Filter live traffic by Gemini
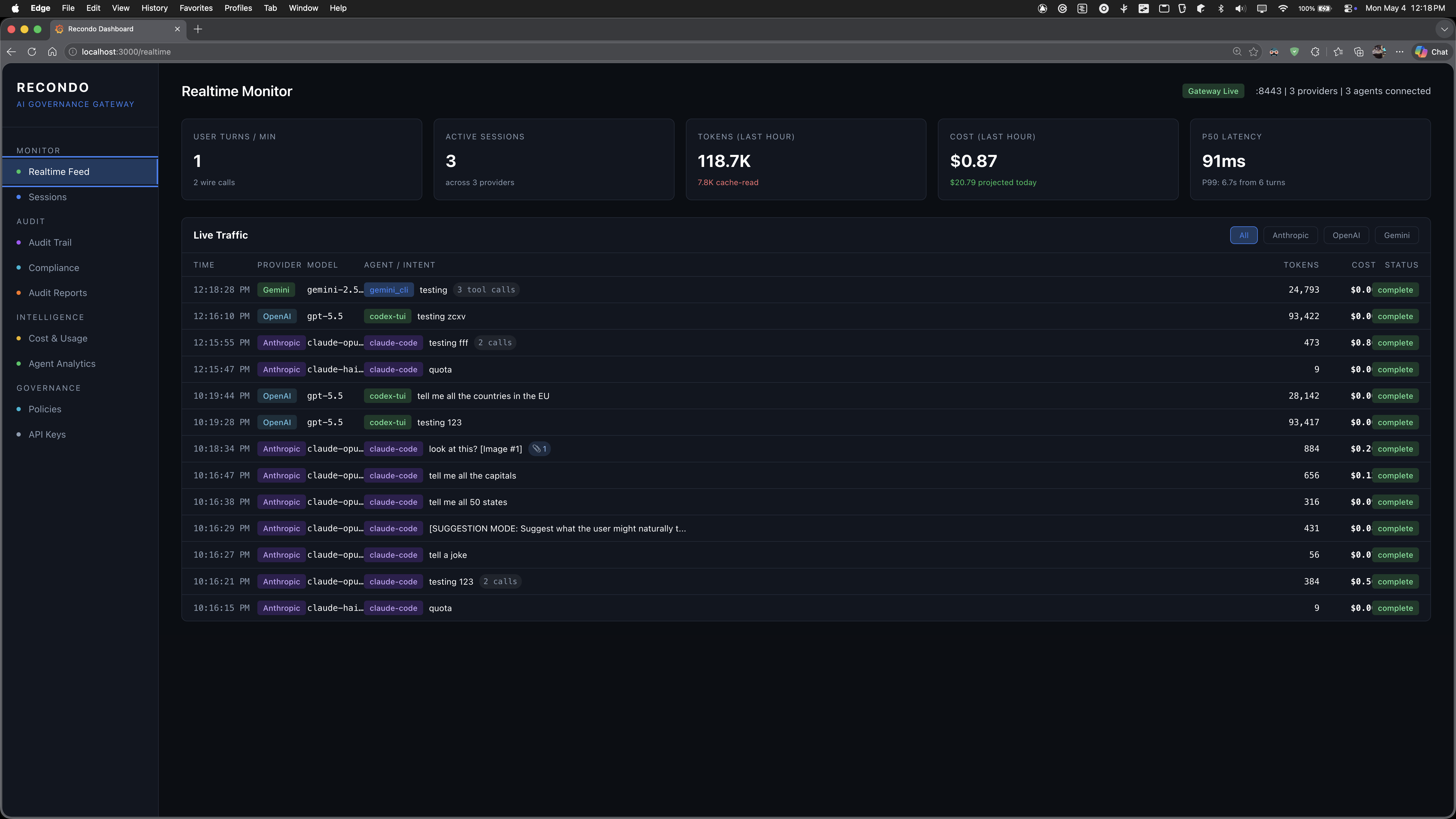 click(1397, 235)
